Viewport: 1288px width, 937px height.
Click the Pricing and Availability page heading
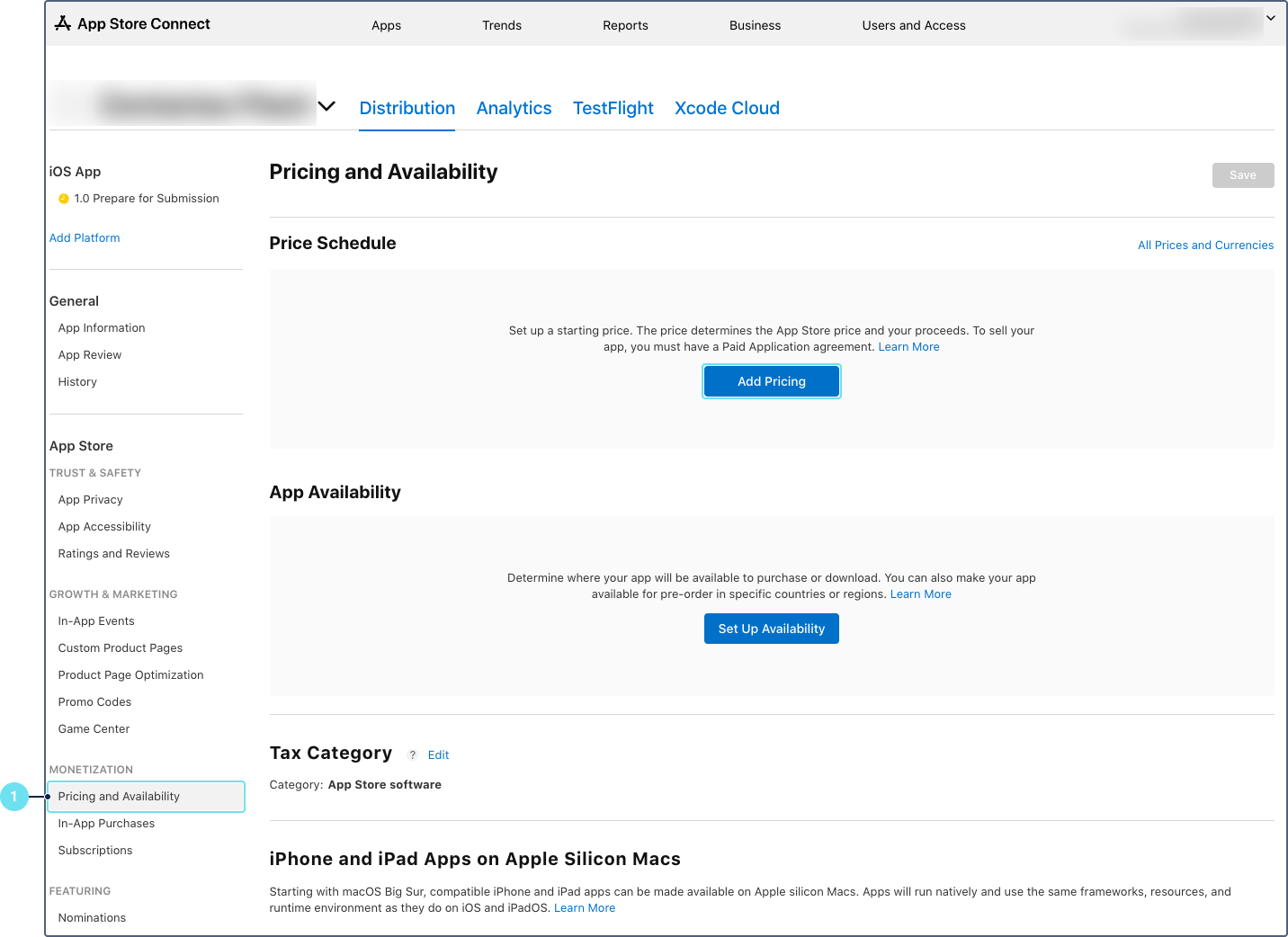point(383,172)
